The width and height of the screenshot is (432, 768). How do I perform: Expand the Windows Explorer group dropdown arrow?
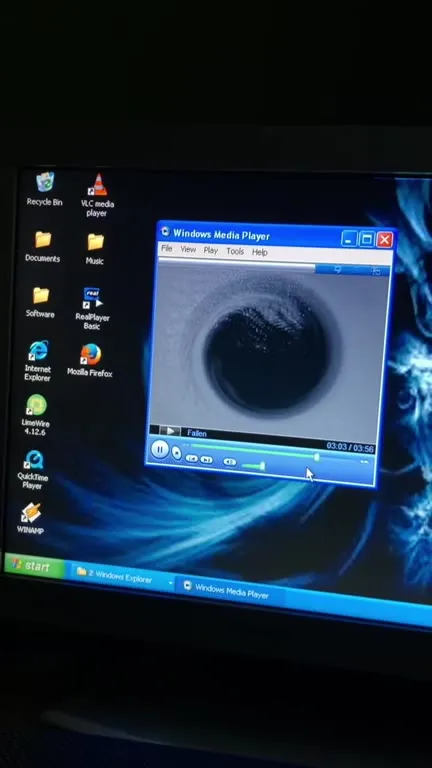click(x=170, y=583)
